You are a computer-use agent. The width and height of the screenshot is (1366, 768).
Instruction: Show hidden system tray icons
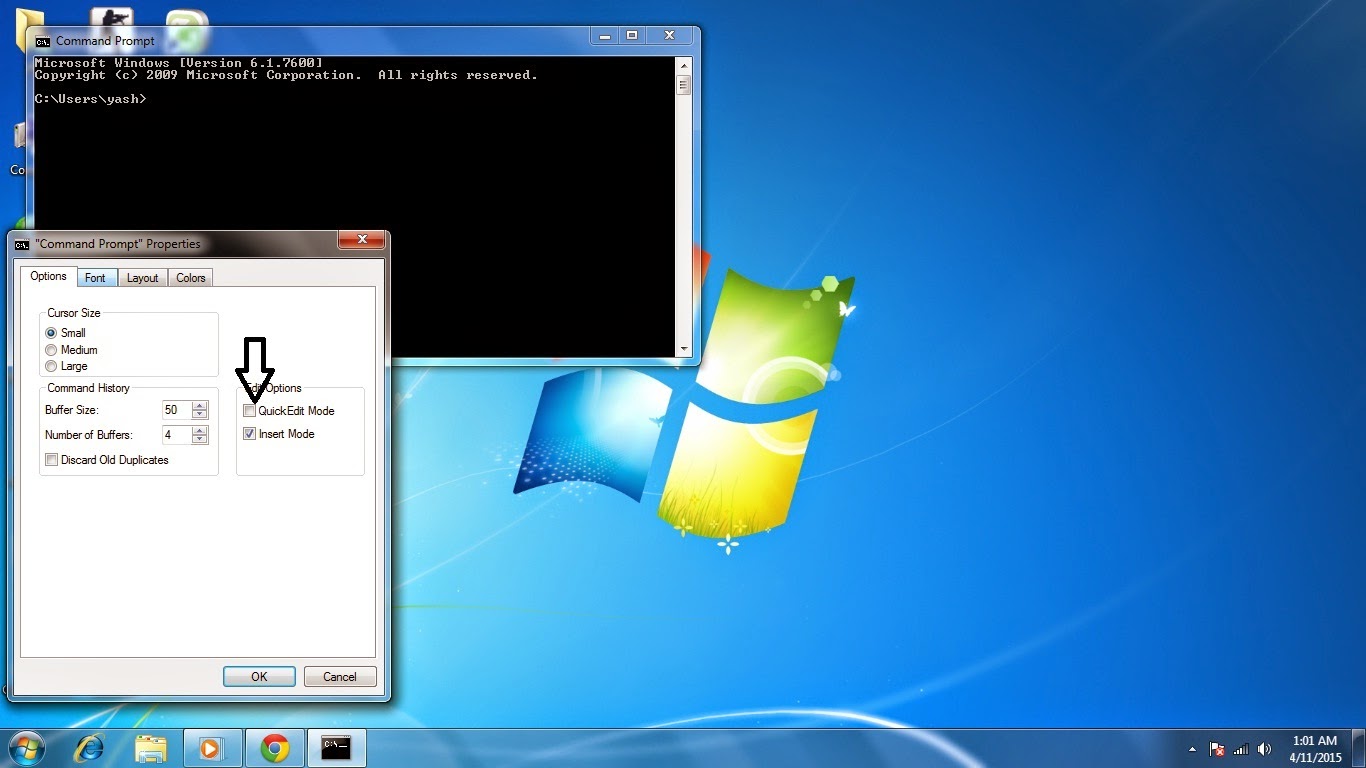point(1192,749)
